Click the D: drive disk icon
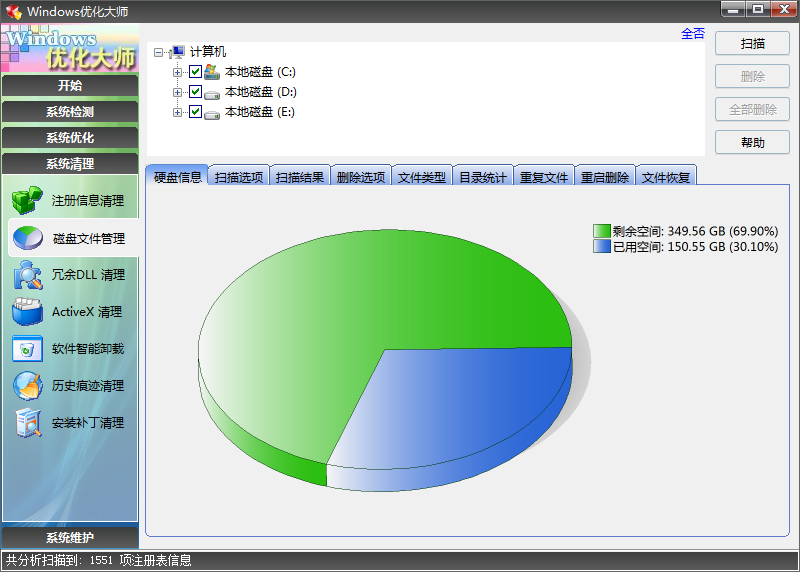Screen dimensions: 800x572 point(212,94)
